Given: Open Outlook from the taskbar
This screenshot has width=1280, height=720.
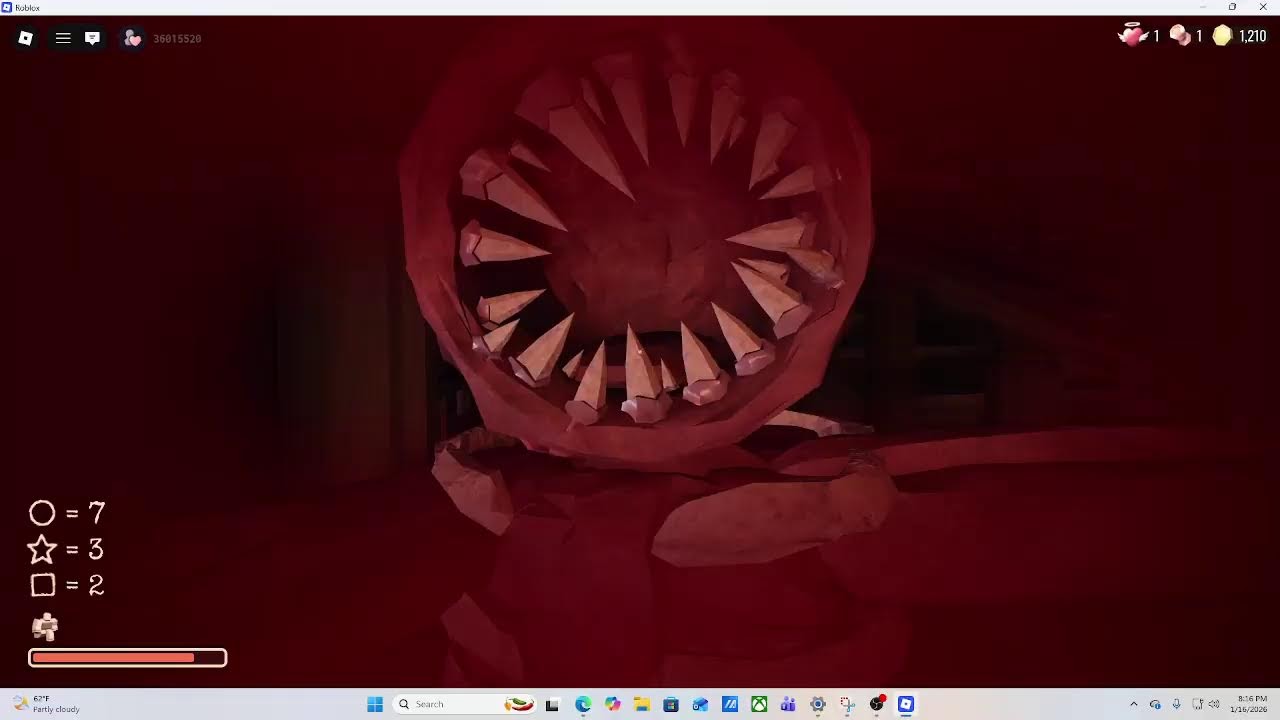Looking at the screenshot, I should click(x=700, y=704).
